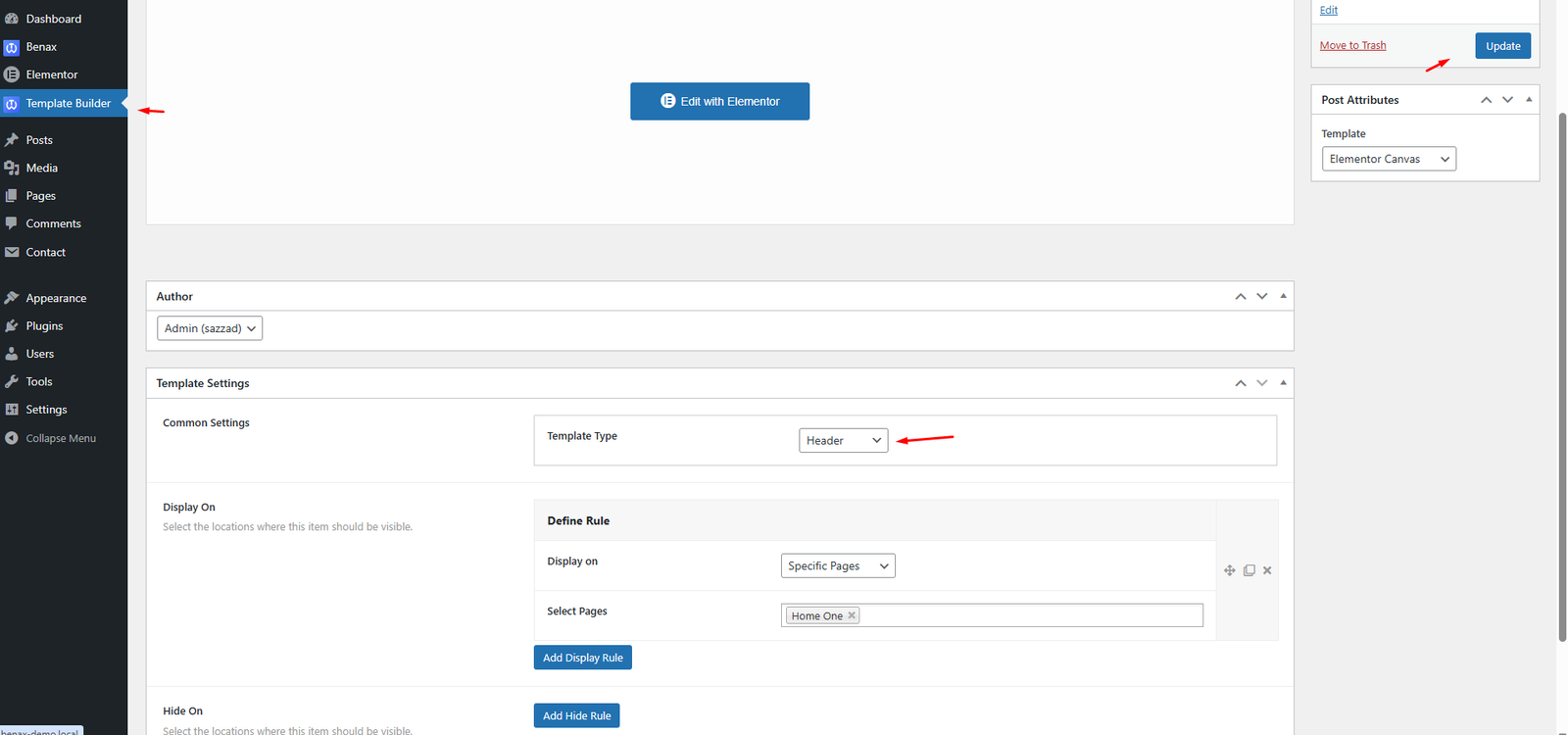The height and width of the screenshot is (735, 1568).
Task: Click the Select Pages input field
Action: point(1029,615)
